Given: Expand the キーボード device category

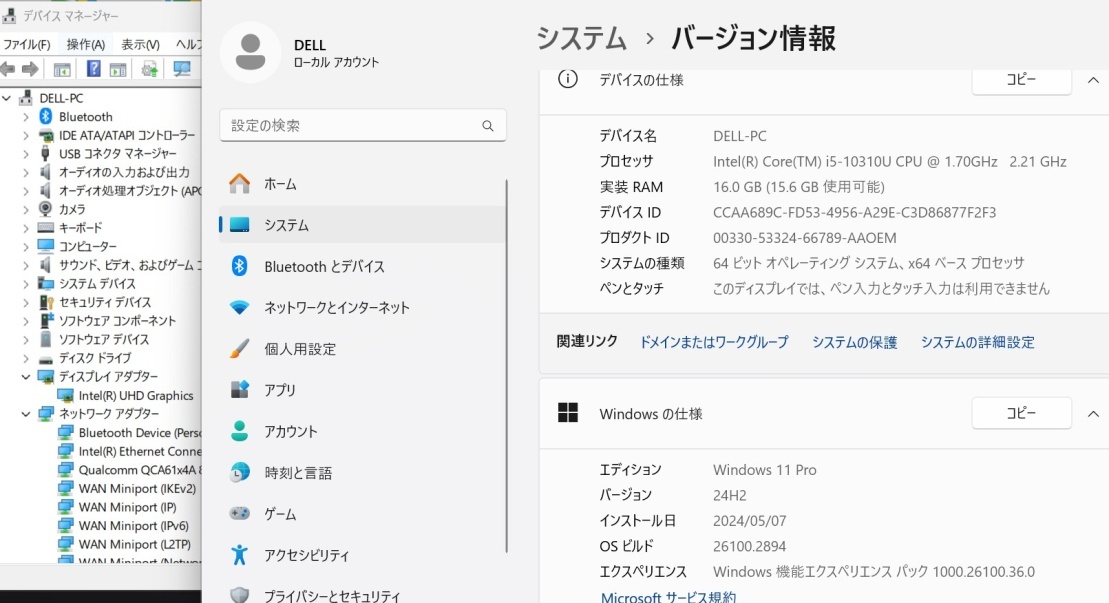Looking at the screenshot, I should [x=26, y=228].
